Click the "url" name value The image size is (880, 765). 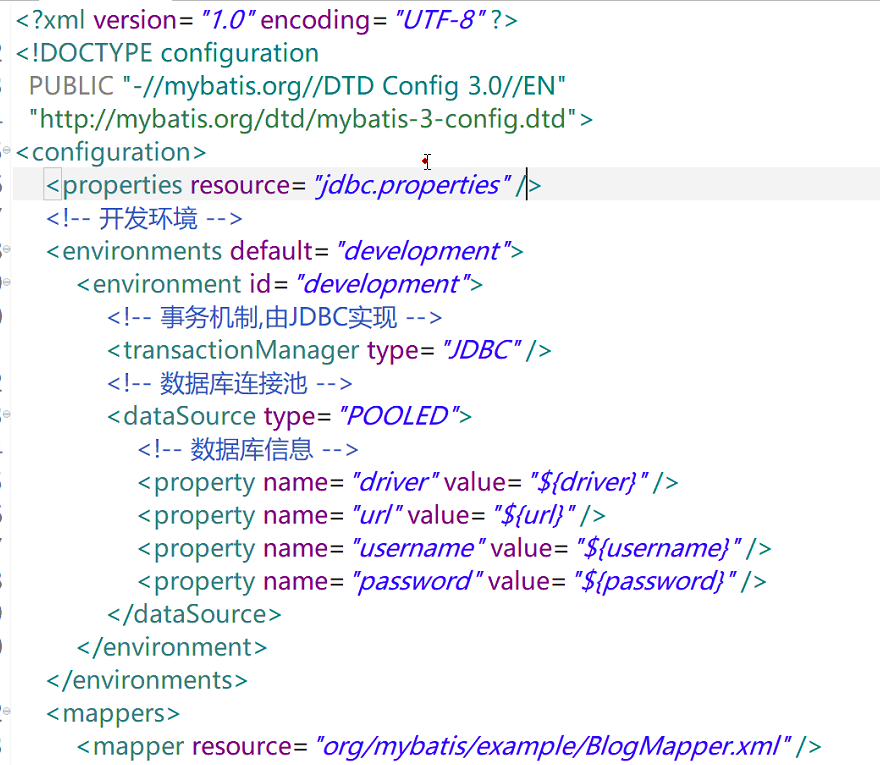tap(377, 516)
